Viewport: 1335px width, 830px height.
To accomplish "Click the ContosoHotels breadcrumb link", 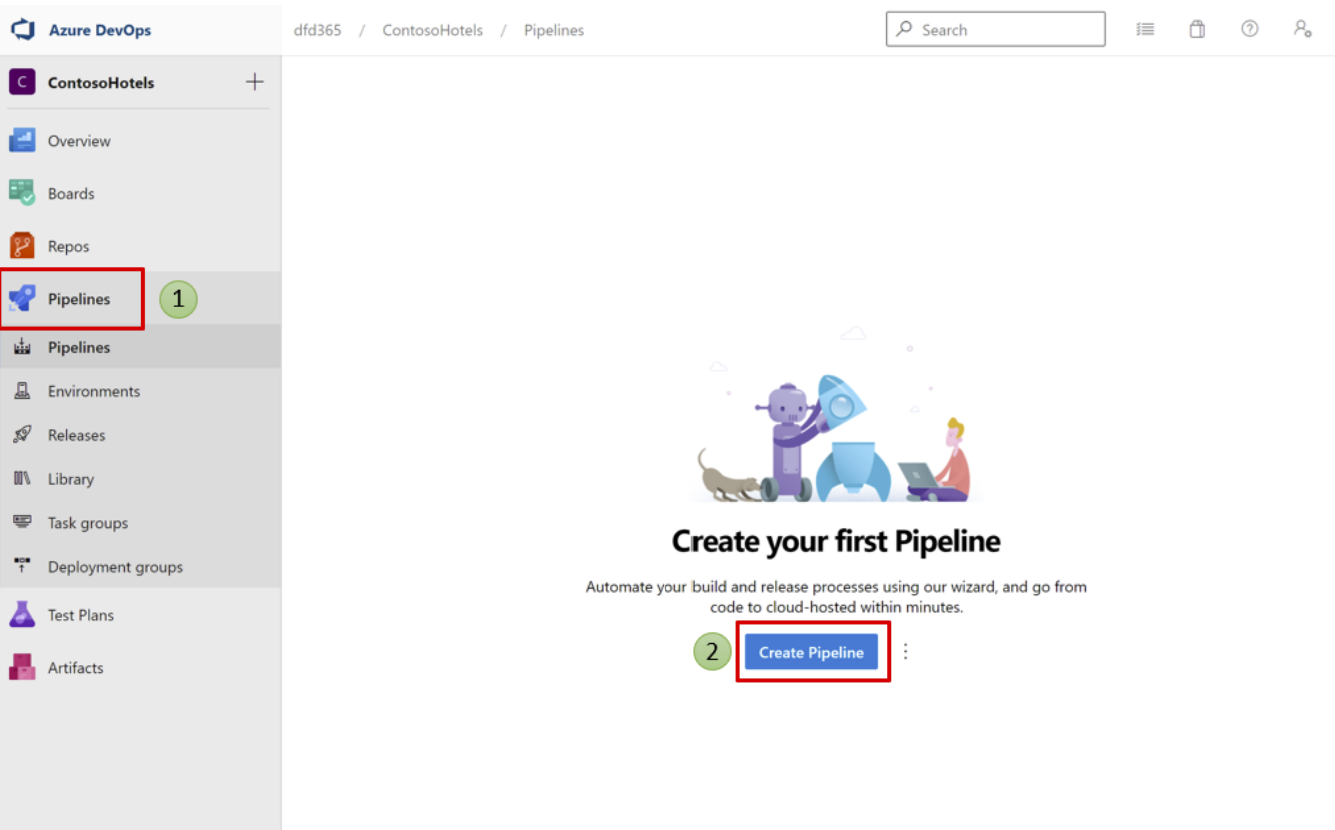I will [x=433, y=30].
